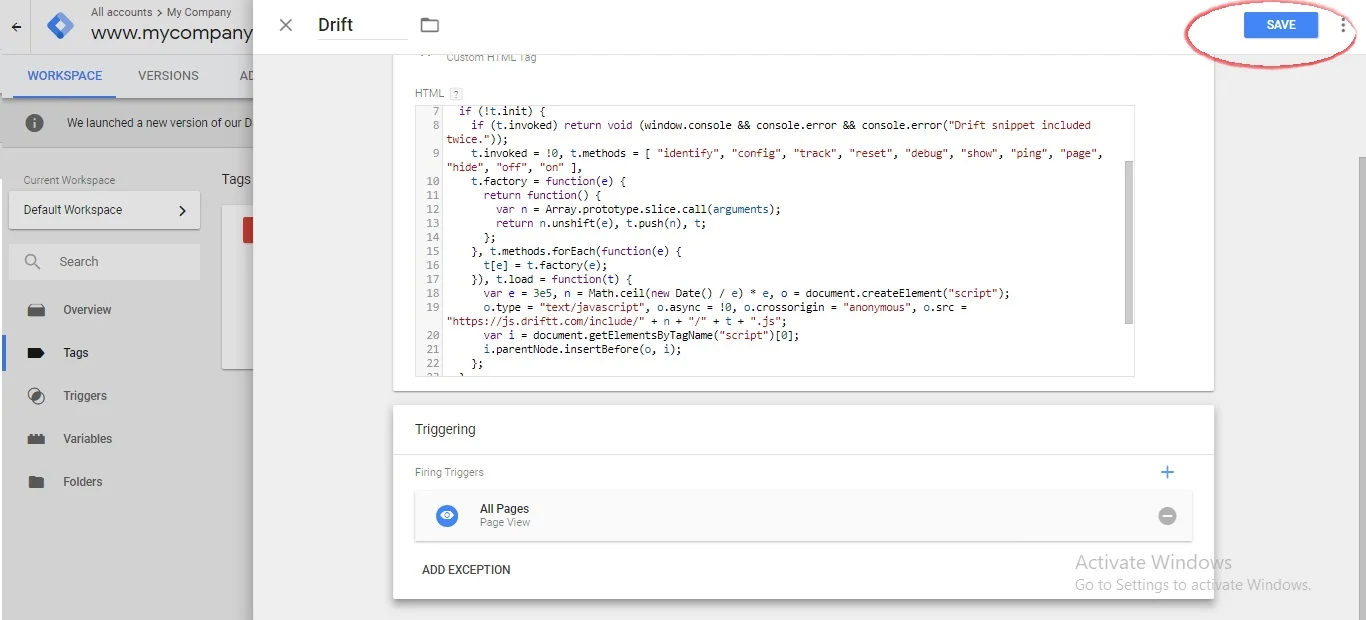Screen dimensions: 1366x620
Task: Click the Triggers circle icon
Action: (36, 396)
